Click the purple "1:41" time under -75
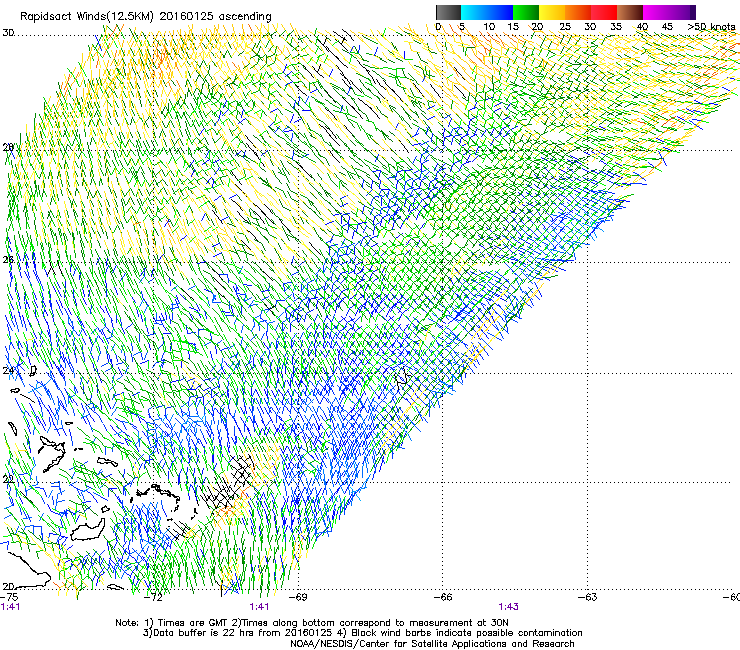Image resolution: width=740 pixels, height=650 pixels. [10, 607]
